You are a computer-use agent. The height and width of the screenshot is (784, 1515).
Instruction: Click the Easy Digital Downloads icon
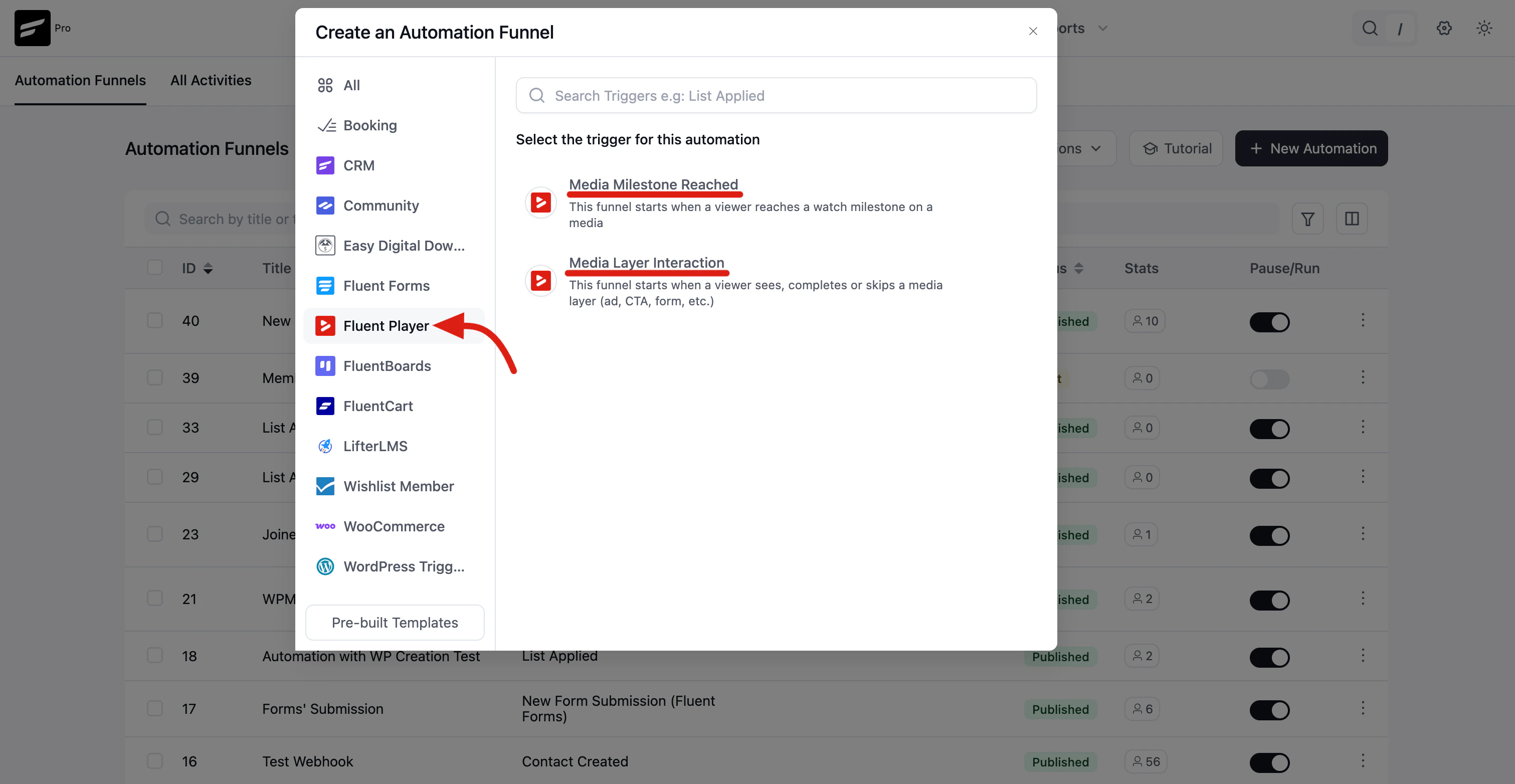pyautogui.click(x=325, y=245)
